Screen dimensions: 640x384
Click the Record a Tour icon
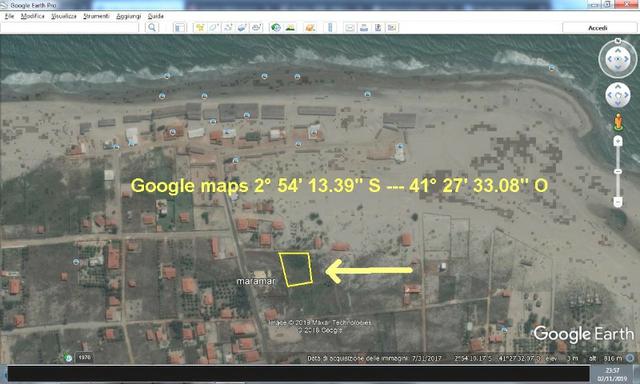256,27
